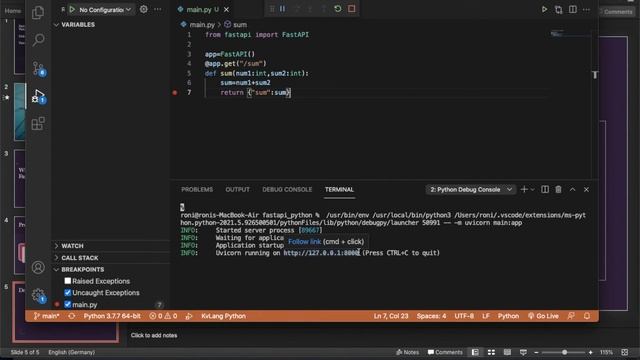Select Python 3.7.7 64-bit interpreter
The image size is (640, 360).
(x=112, y=316)
